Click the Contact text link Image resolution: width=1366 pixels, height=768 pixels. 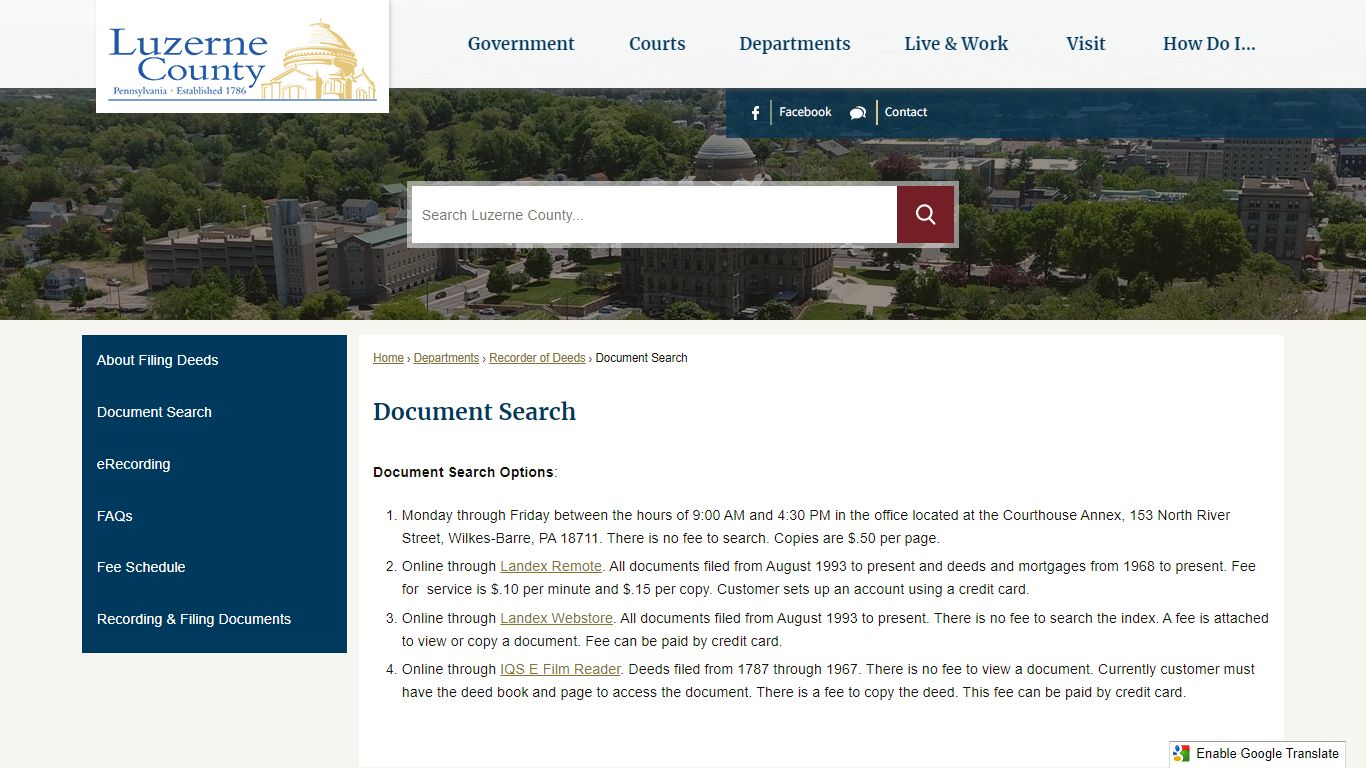pyautogui.click(x=906, y=112)
